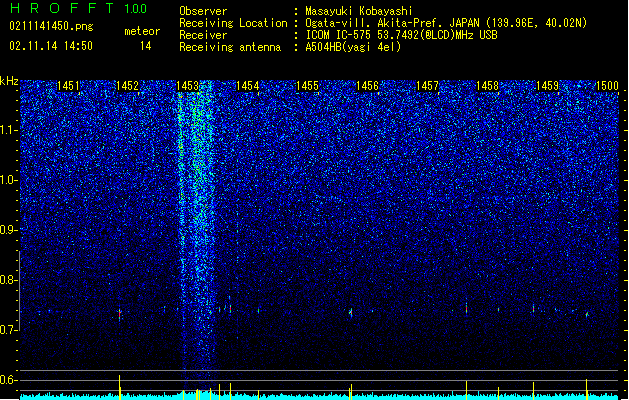629x400 pixels.
Task: Select the meteor count value 14
Action: pyautogui.click(x=146, y=46)
